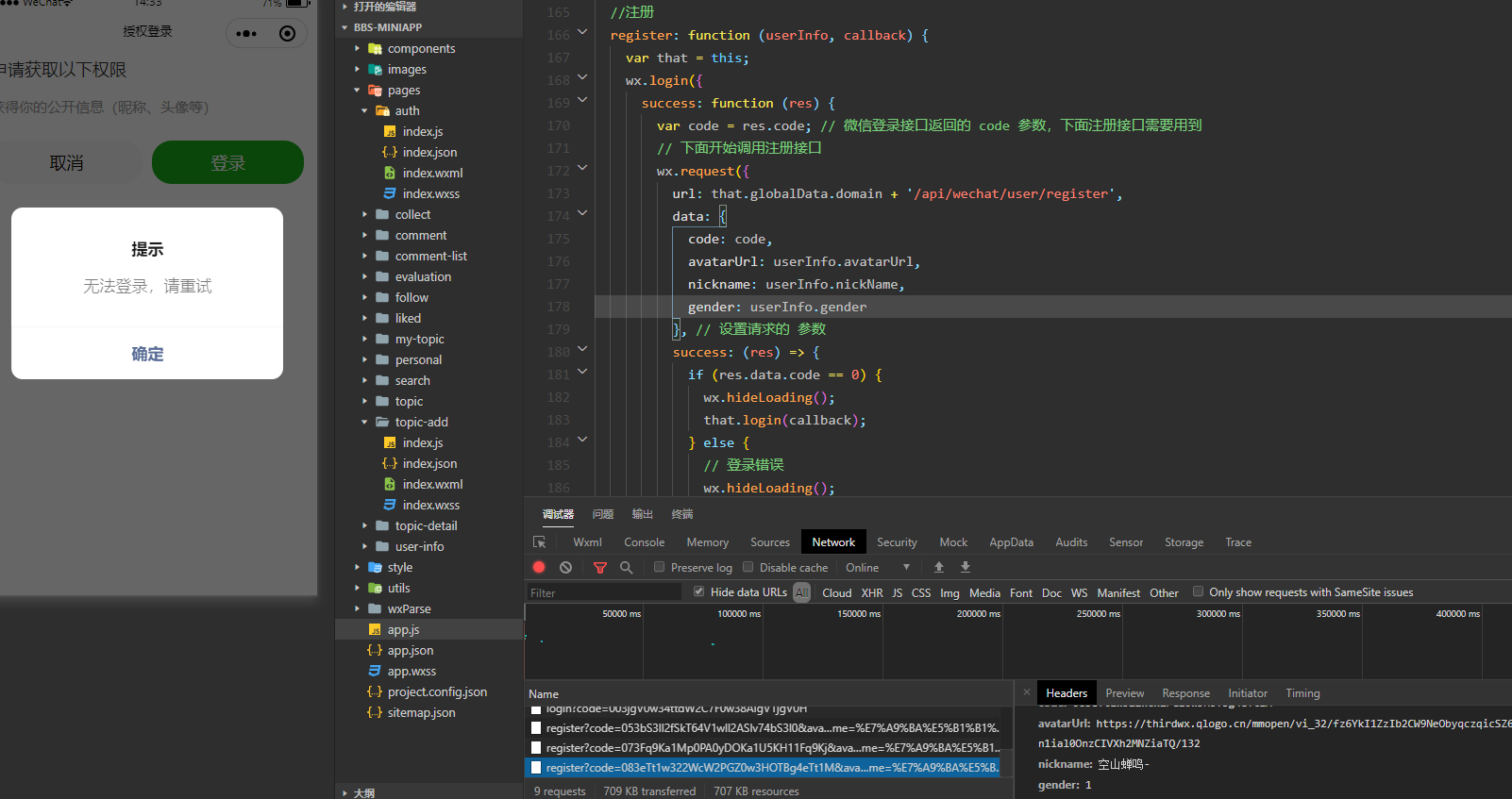Click the green icon beside auth index.wxml

point(390,174)
